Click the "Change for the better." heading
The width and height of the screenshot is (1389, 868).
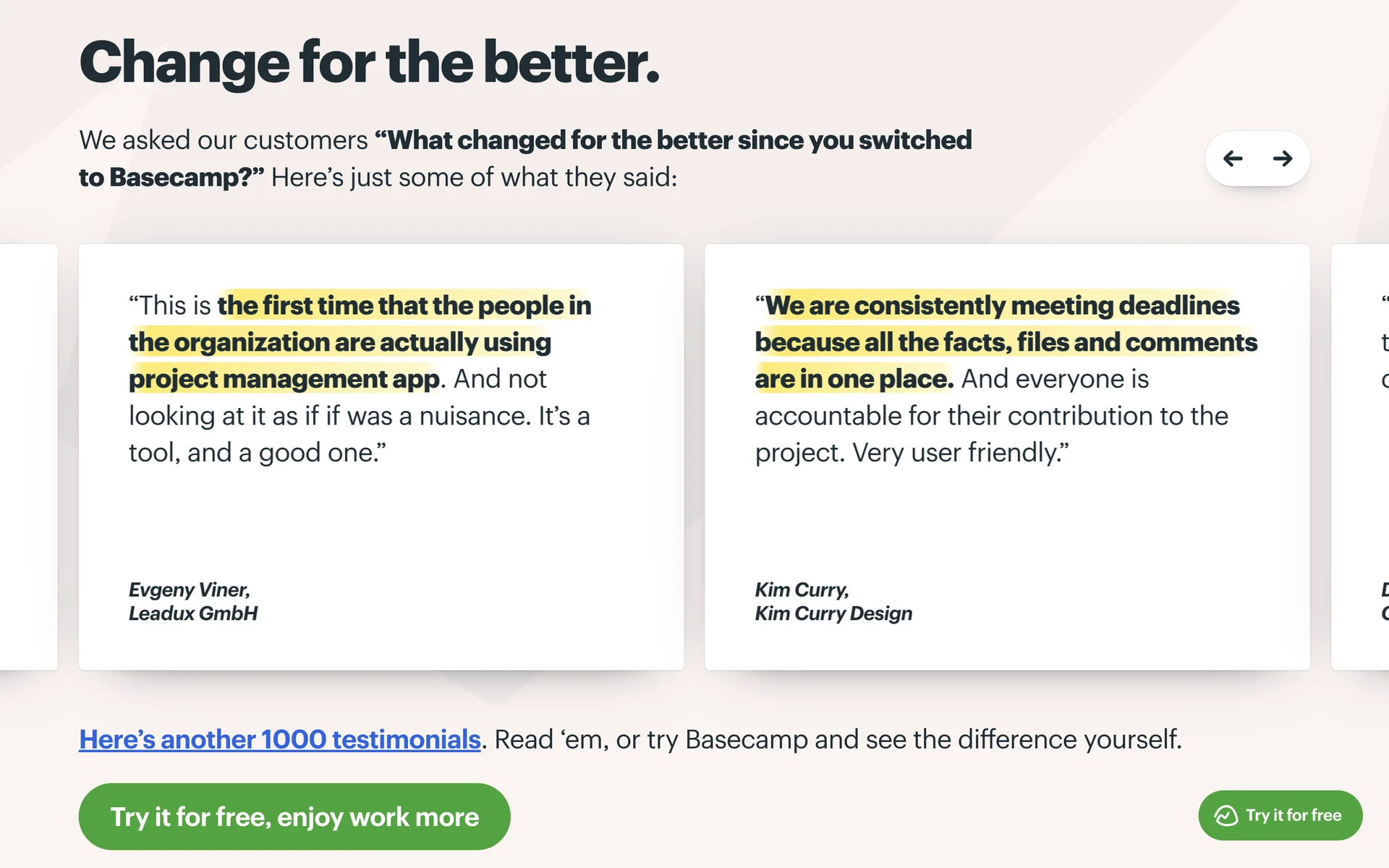[x=369, y=63]
